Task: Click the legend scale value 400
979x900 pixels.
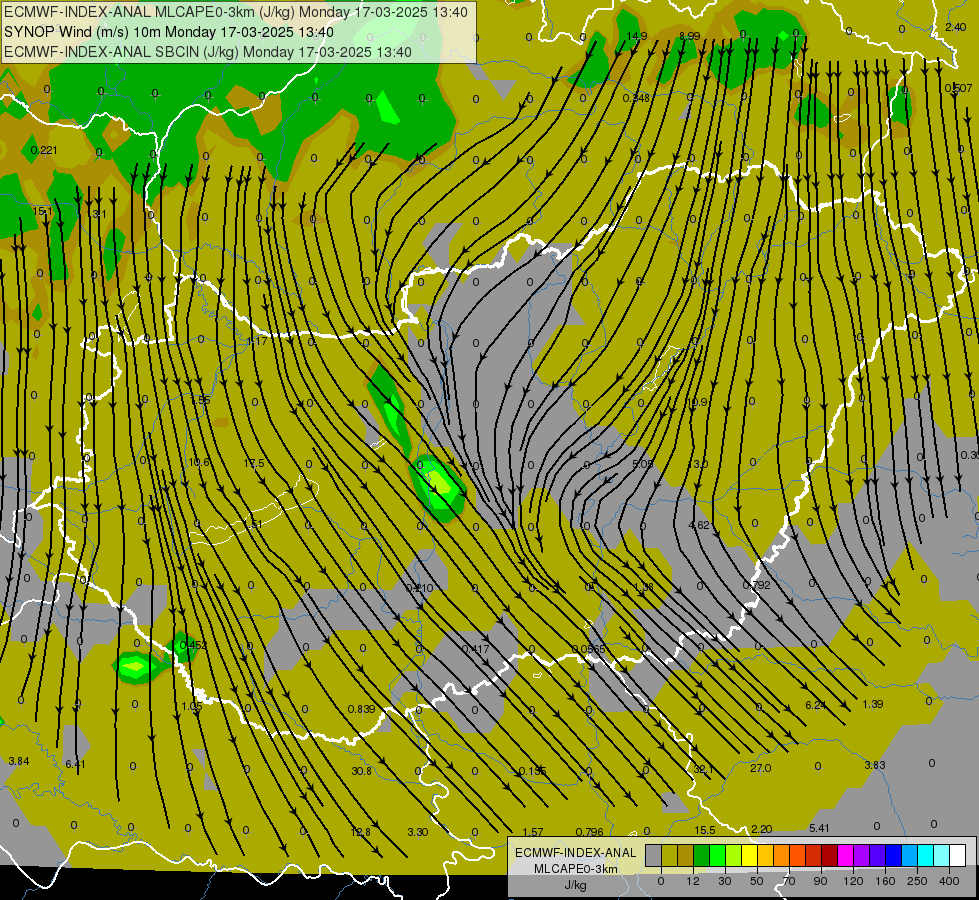Action: pyautogui.click(x=949, y=881)
